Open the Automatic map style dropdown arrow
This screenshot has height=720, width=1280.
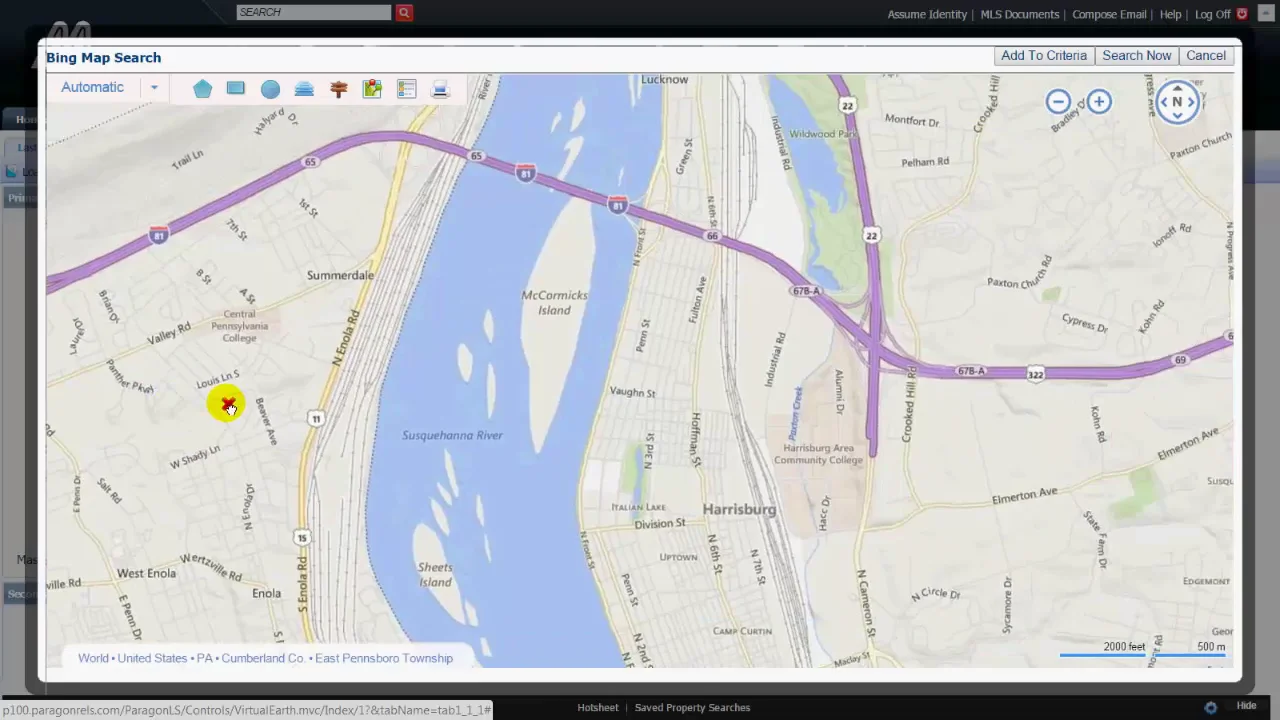(154, 88)
